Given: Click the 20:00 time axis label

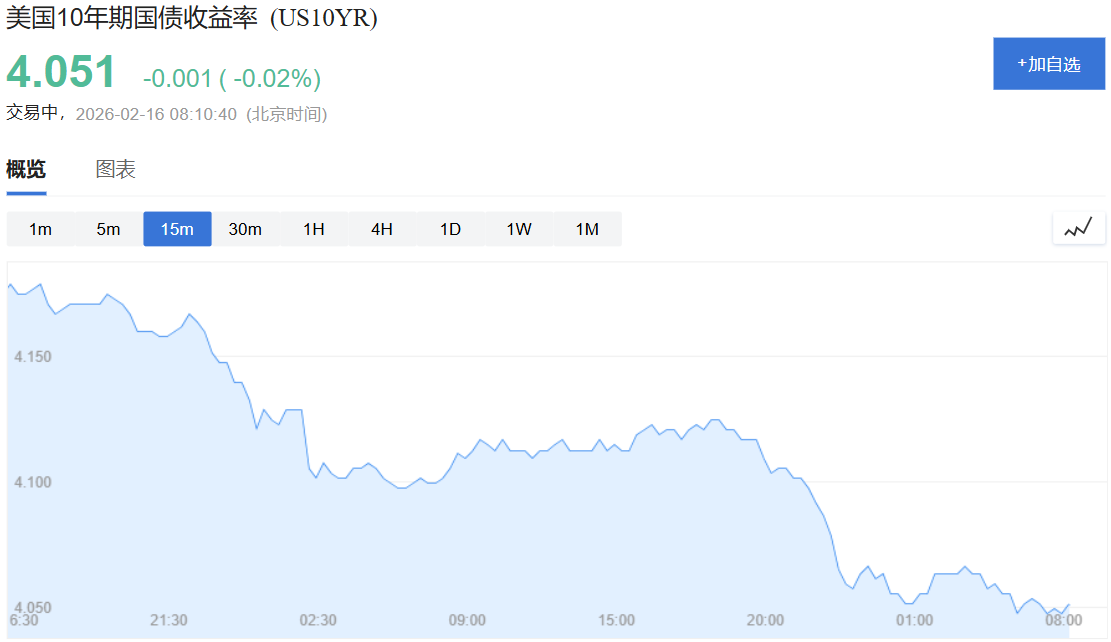Looking at the screenshot, I should 765,620.
